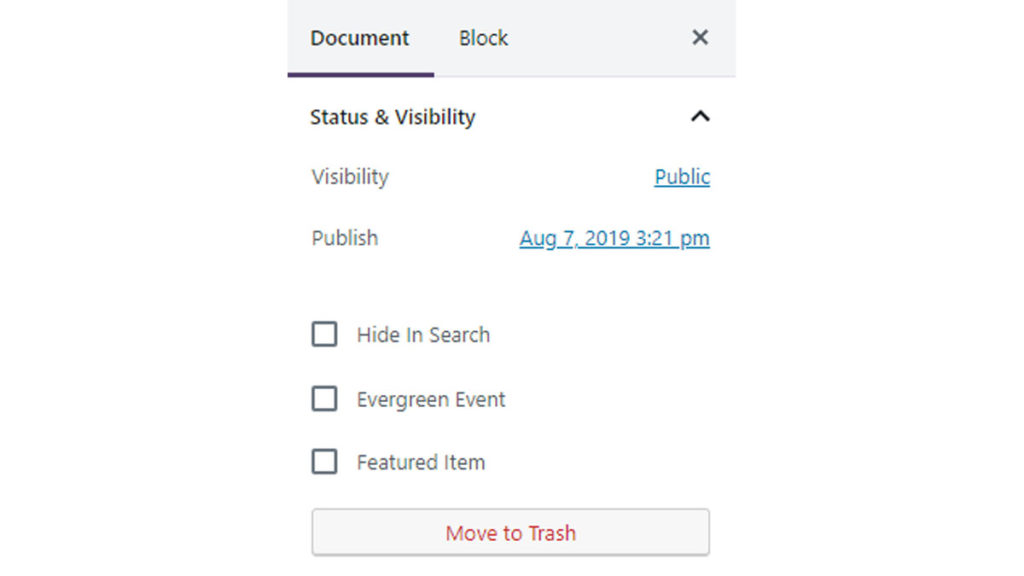
Task: Tick the Hide In Search checkbox
Action: 324,334
